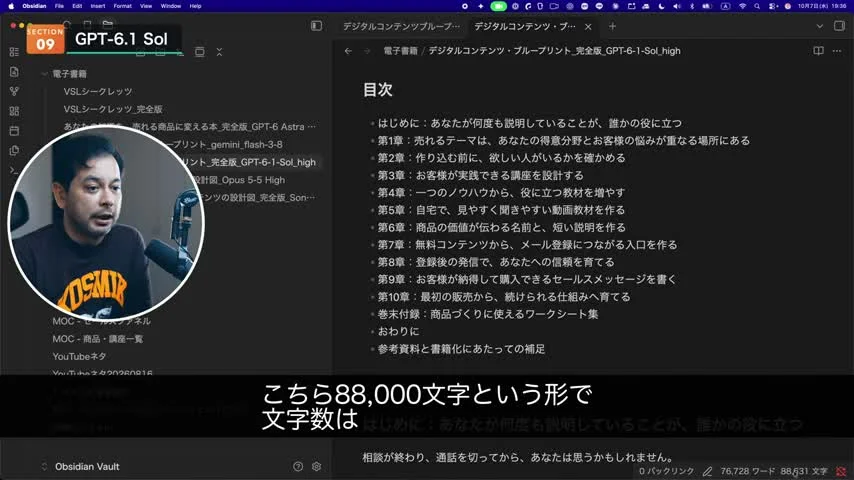Open the Help menu
Viewport: 854px width, 480px height.
[x=196, y=6]
